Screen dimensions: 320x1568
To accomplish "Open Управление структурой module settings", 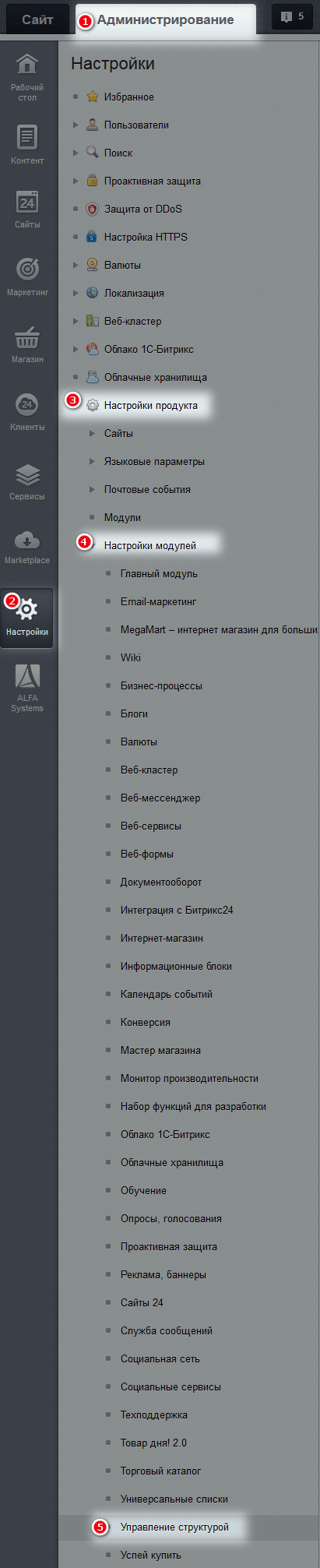I will point(174,1527).
